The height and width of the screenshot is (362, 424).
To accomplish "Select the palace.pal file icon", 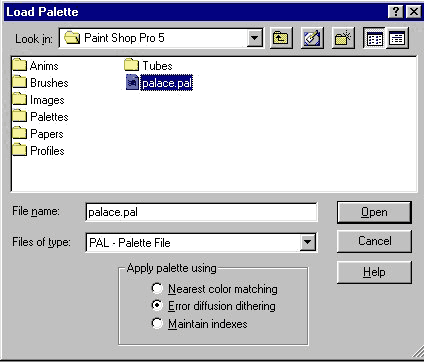I will click(132, 82).
